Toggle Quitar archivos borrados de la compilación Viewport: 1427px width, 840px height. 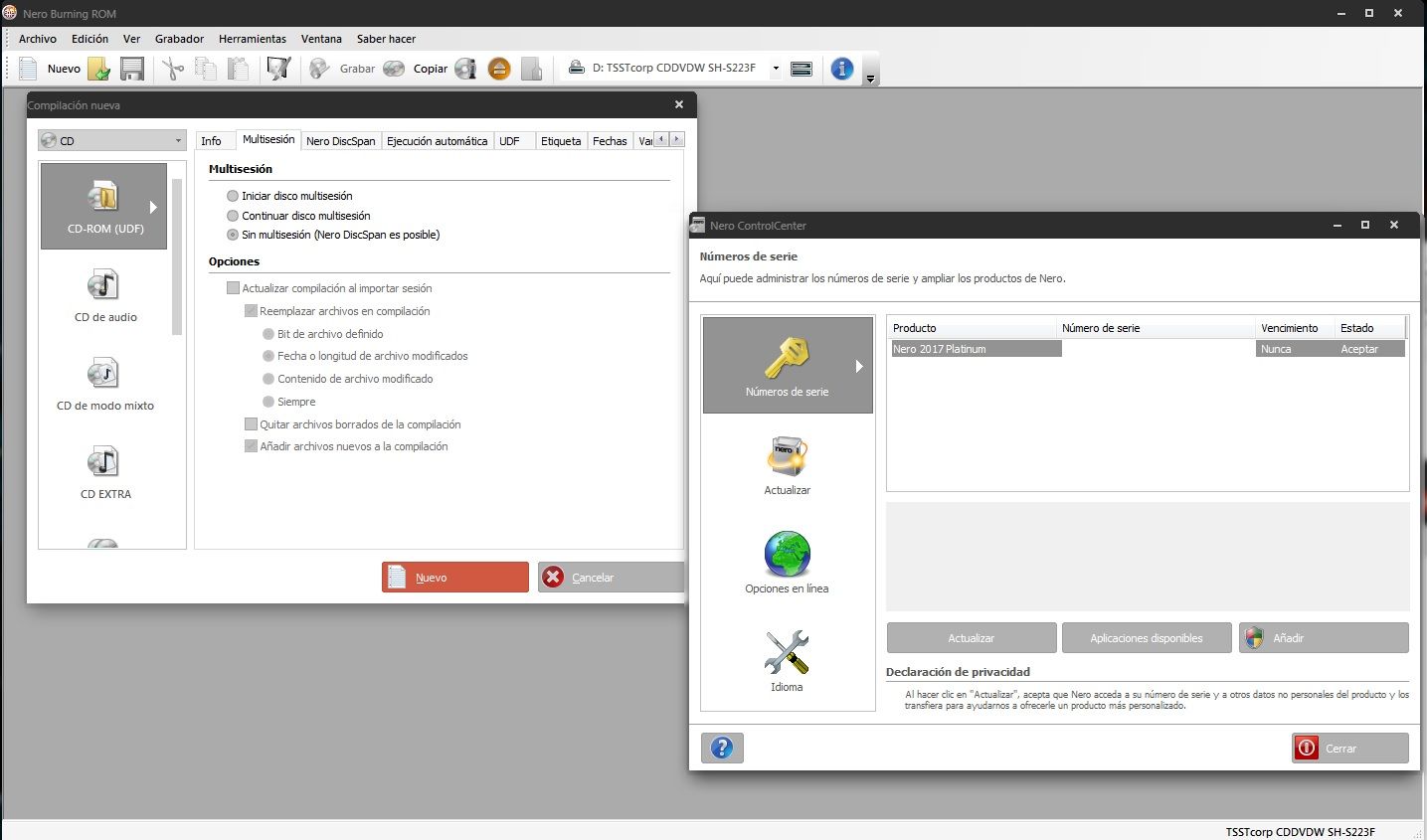(x=252, y=424)
